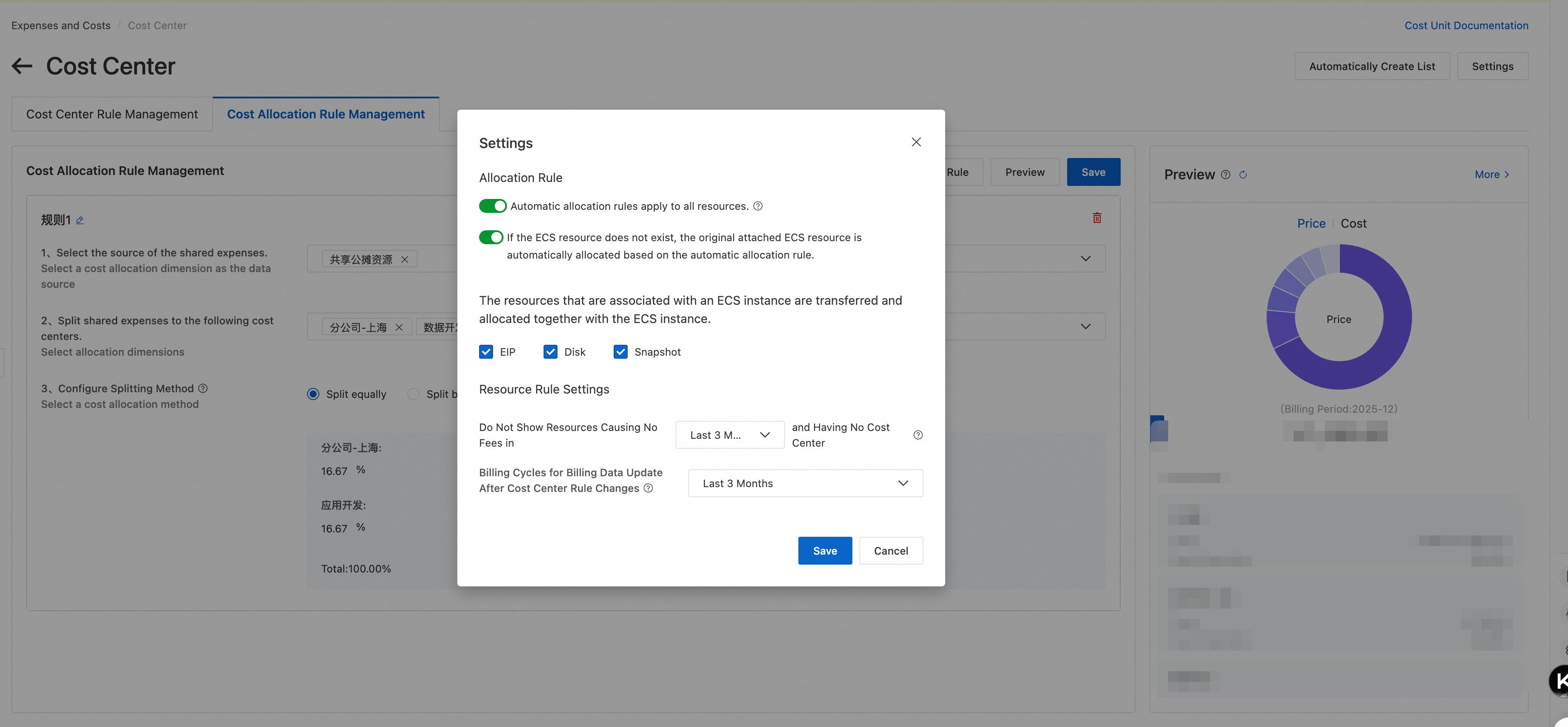Open the Last 3 Months billing cycles dropdown

pyautogui.click(x=805, y=483)
